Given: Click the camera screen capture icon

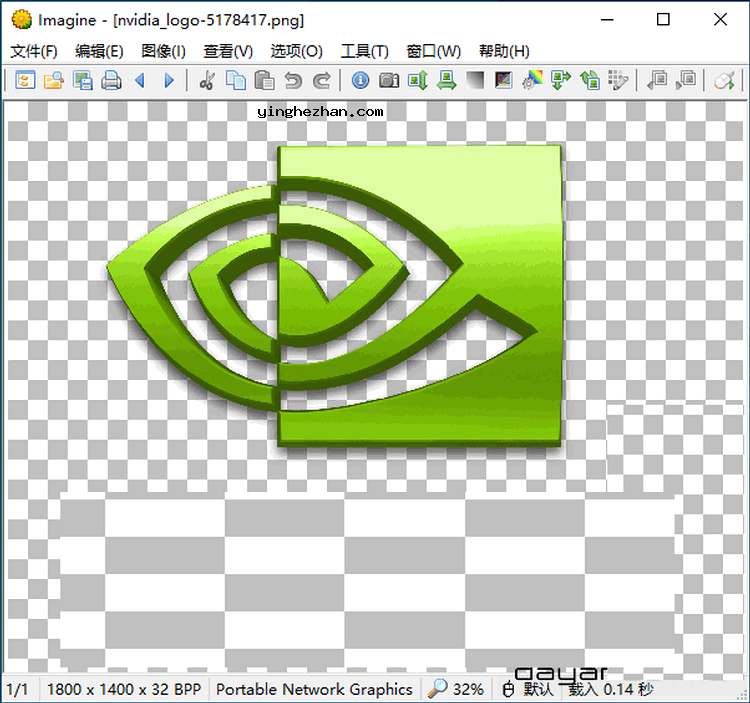Looking at the screenshot, I should point(389,81).
